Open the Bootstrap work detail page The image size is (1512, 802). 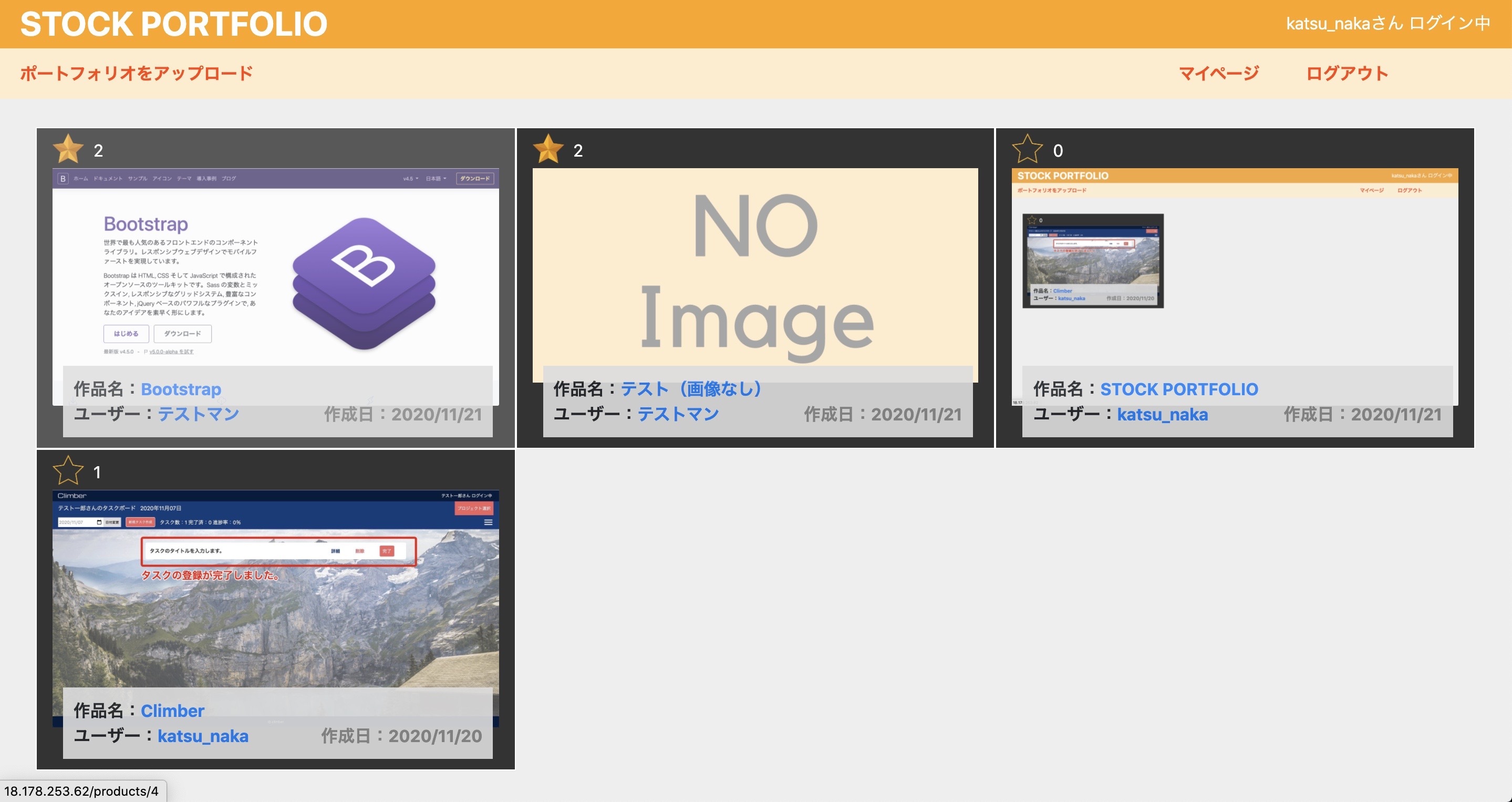[181, 389]
